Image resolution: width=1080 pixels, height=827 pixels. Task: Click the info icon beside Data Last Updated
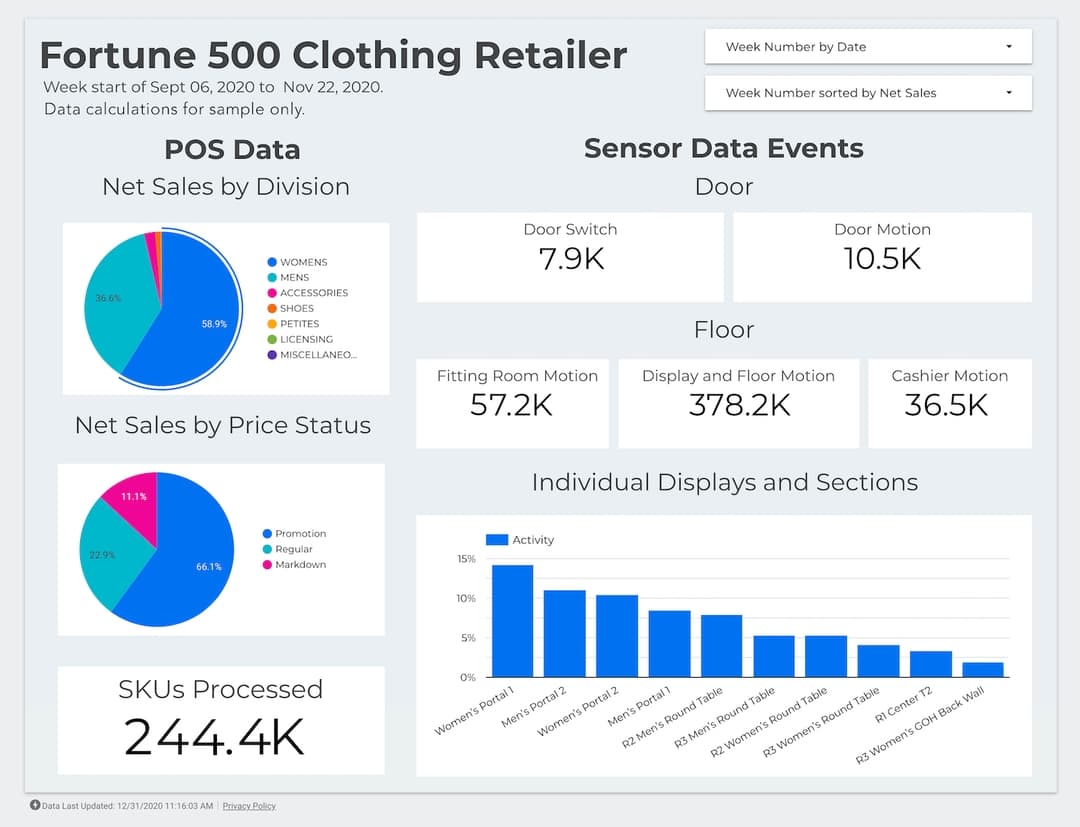37,805
